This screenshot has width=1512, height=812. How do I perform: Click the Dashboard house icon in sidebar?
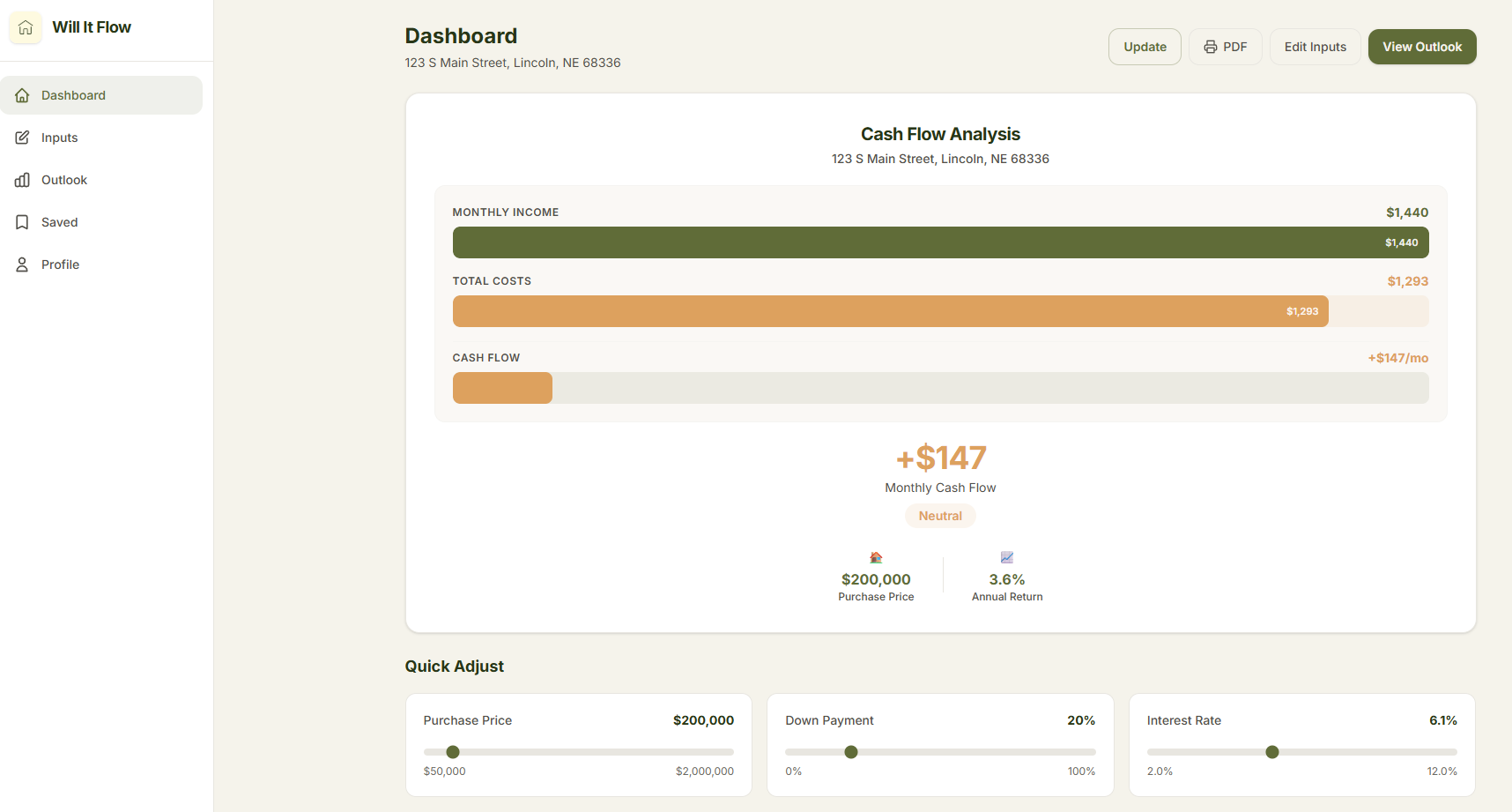coord(22,95)
